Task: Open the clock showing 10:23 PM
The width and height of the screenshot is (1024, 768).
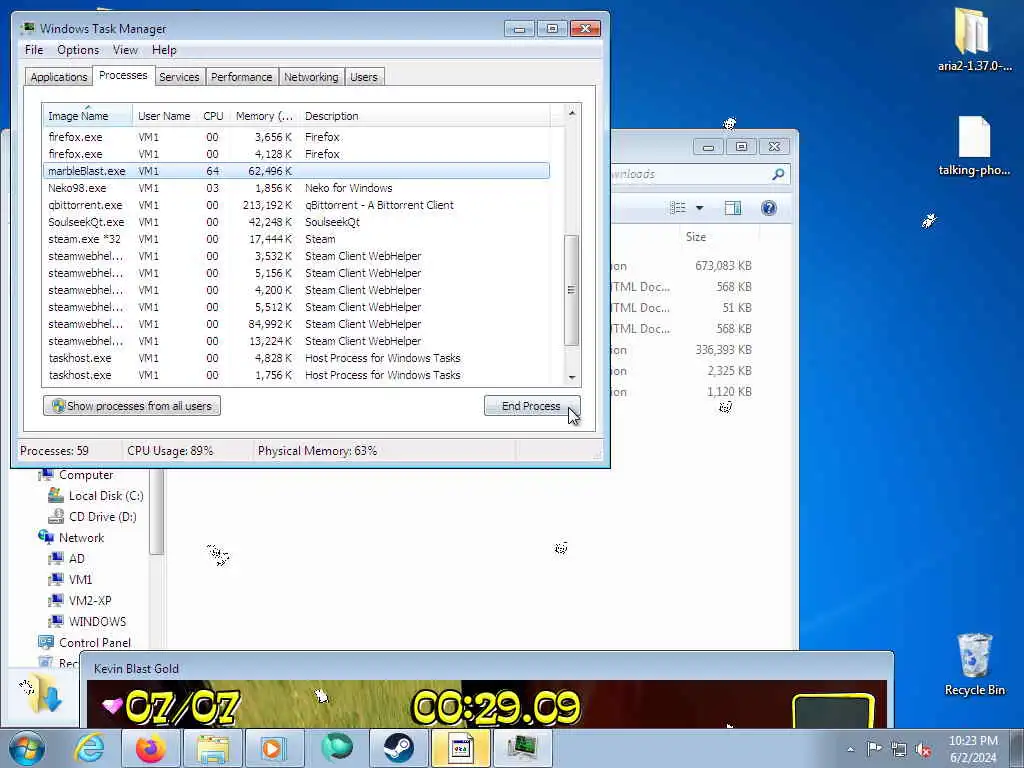Action: click(972, 749)
